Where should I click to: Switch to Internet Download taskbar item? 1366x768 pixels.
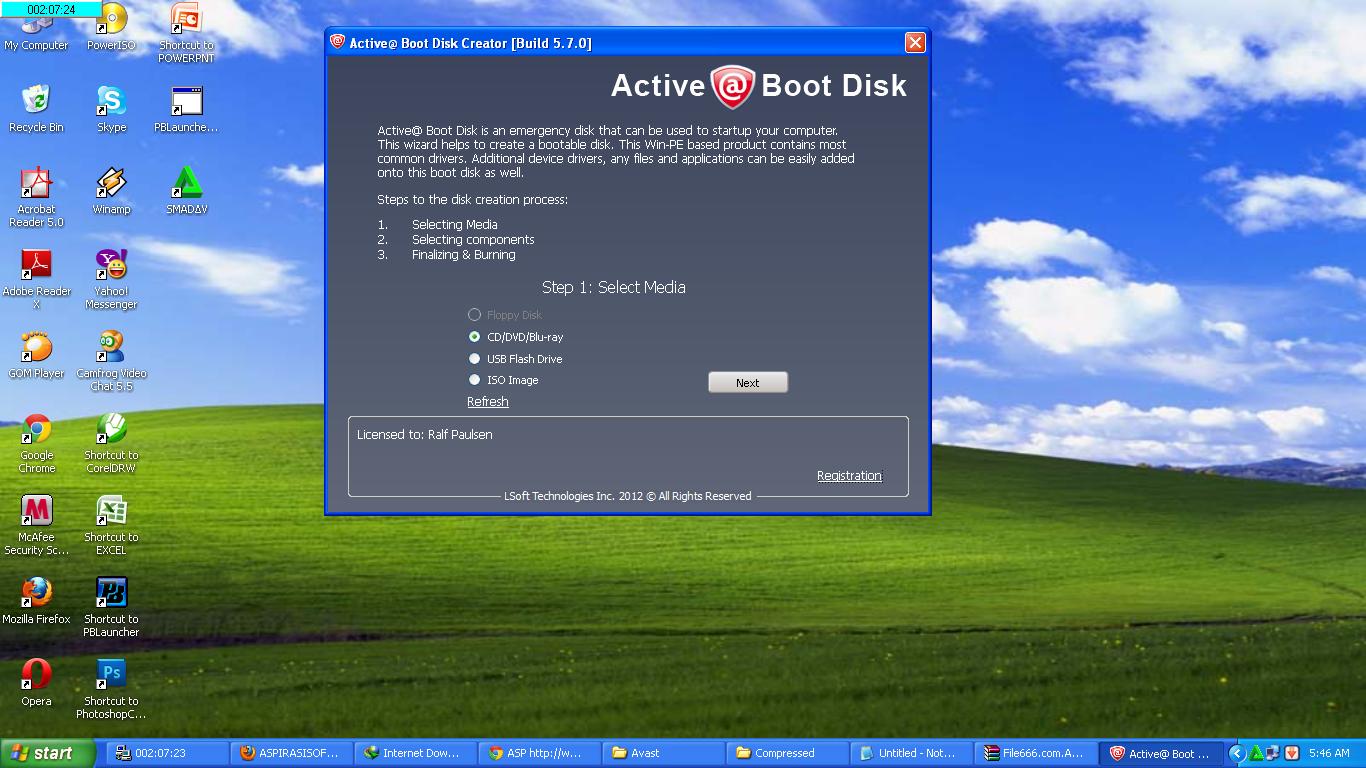(x=415, y=753)
